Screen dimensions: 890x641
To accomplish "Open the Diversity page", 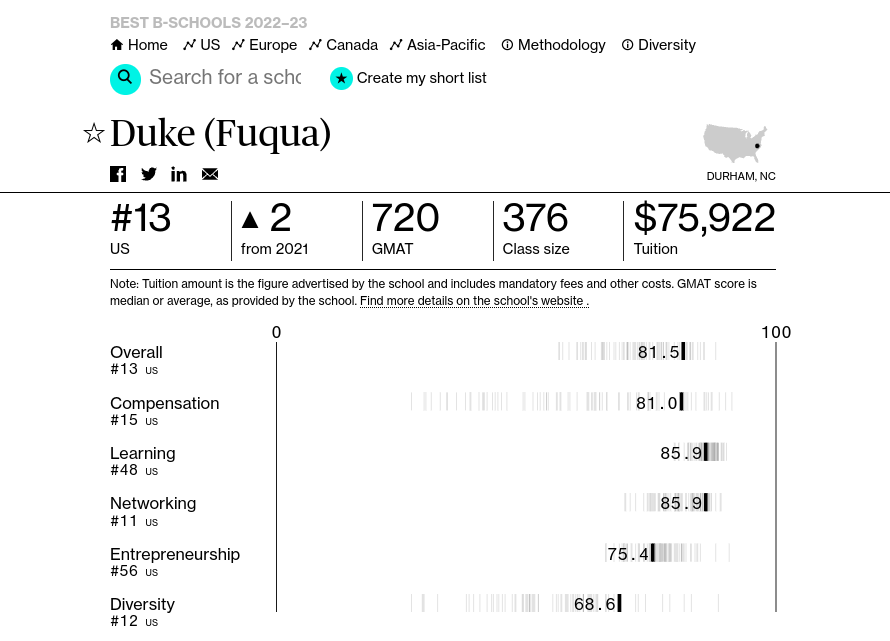I will coord(658,45).
